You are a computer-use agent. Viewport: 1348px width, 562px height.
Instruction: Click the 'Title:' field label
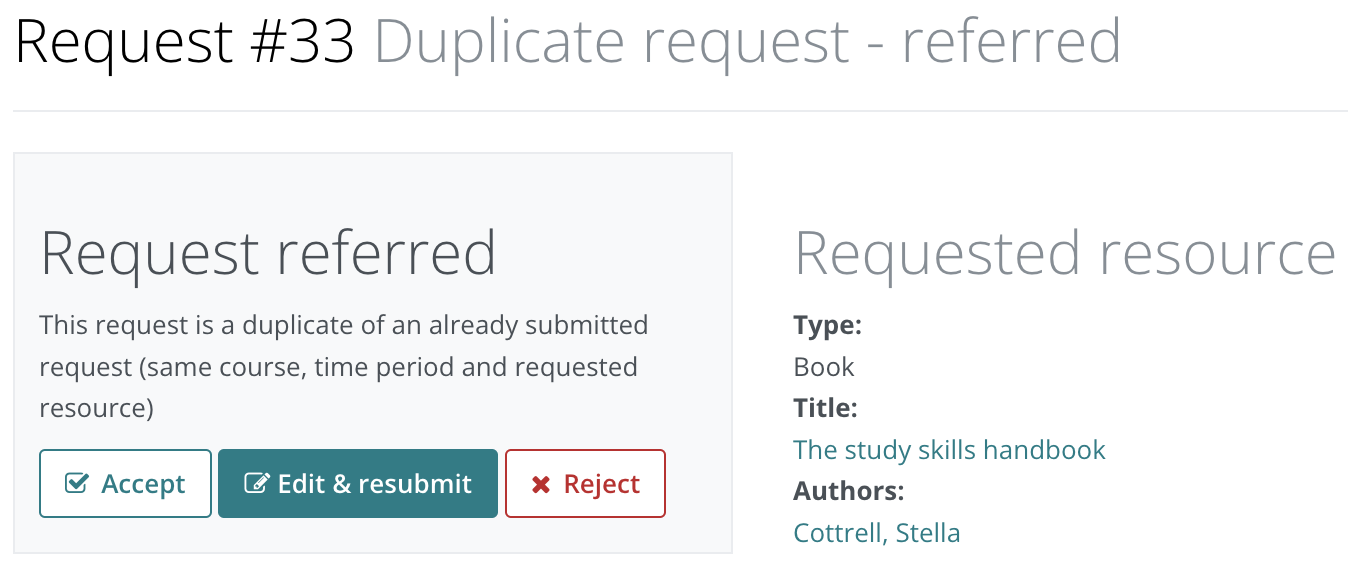tap(825, 408)
